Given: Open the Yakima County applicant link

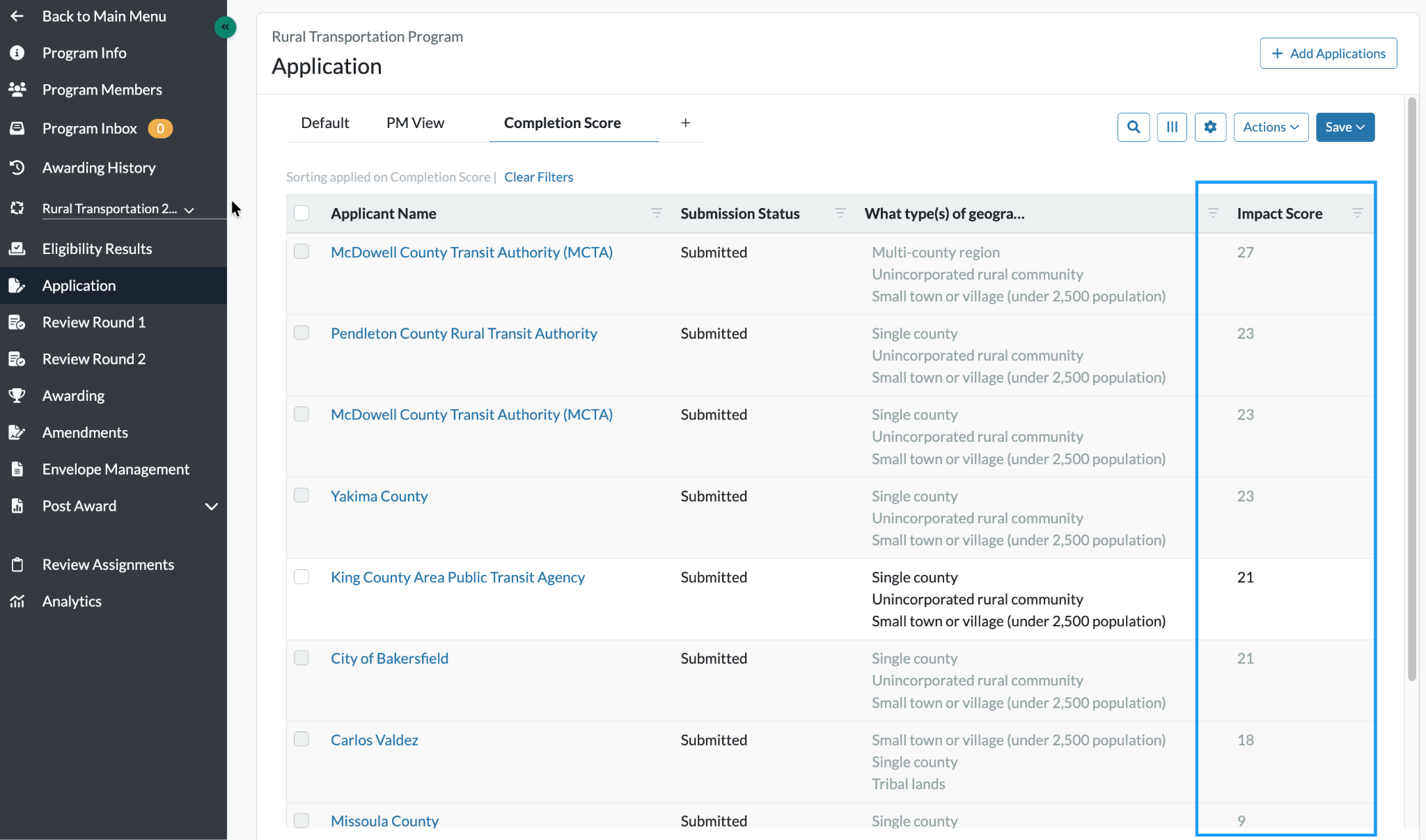Looking at the screenshot, I should pos(379,496).
